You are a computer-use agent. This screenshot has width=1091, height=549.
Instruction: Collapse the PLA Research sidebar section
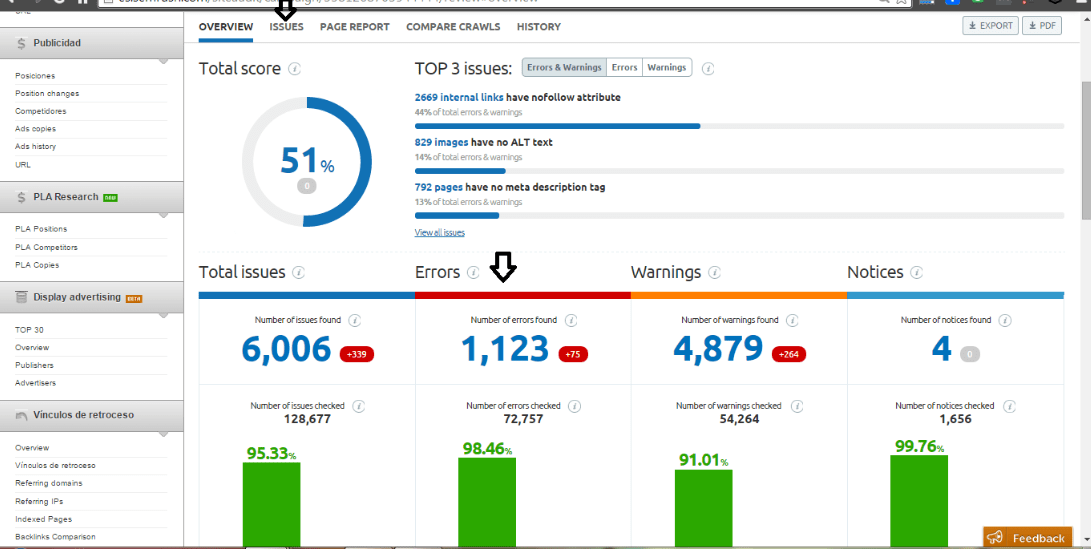point(92,197)
